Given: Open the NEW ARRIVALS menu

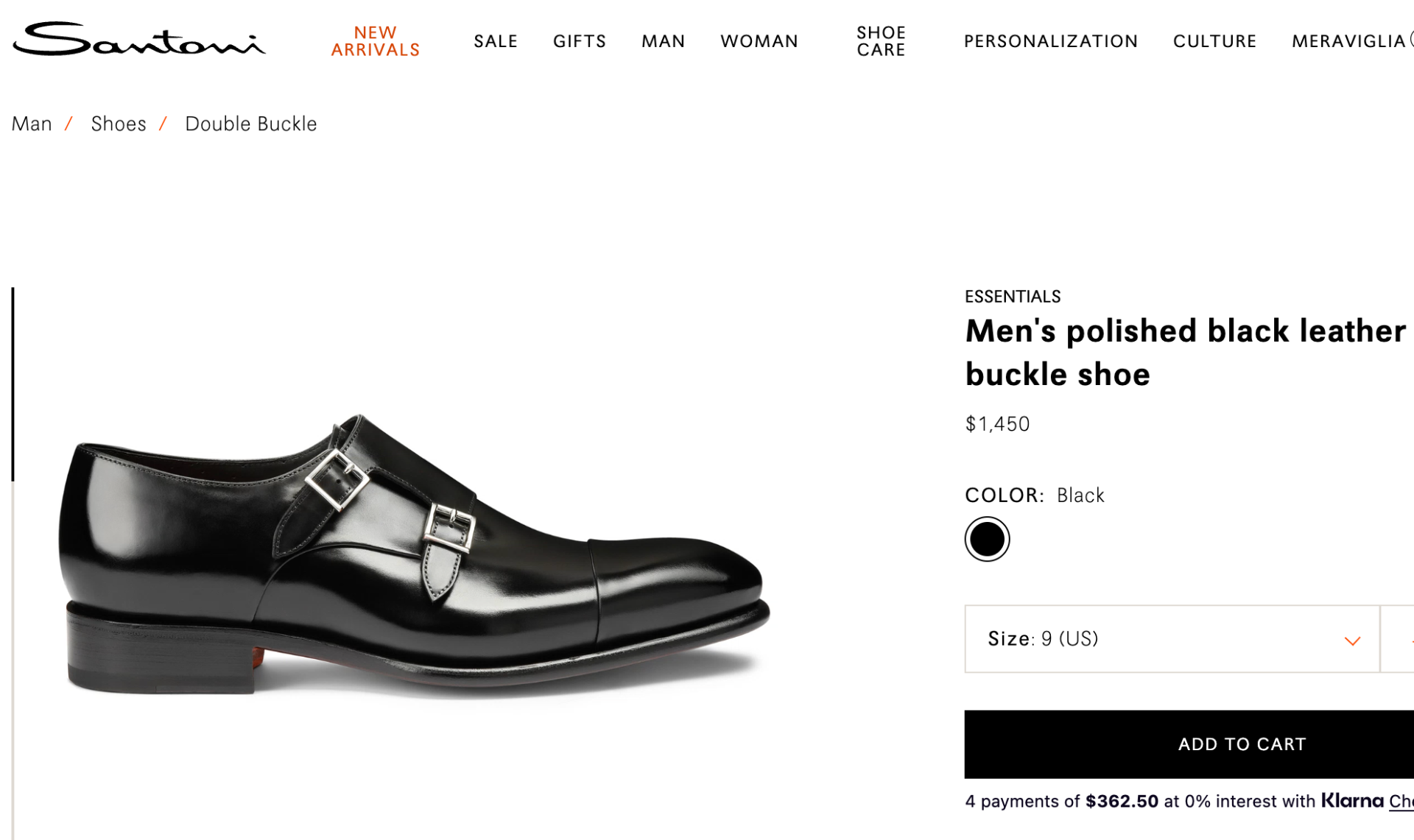Looking at the screenshot, I should 375,41.
